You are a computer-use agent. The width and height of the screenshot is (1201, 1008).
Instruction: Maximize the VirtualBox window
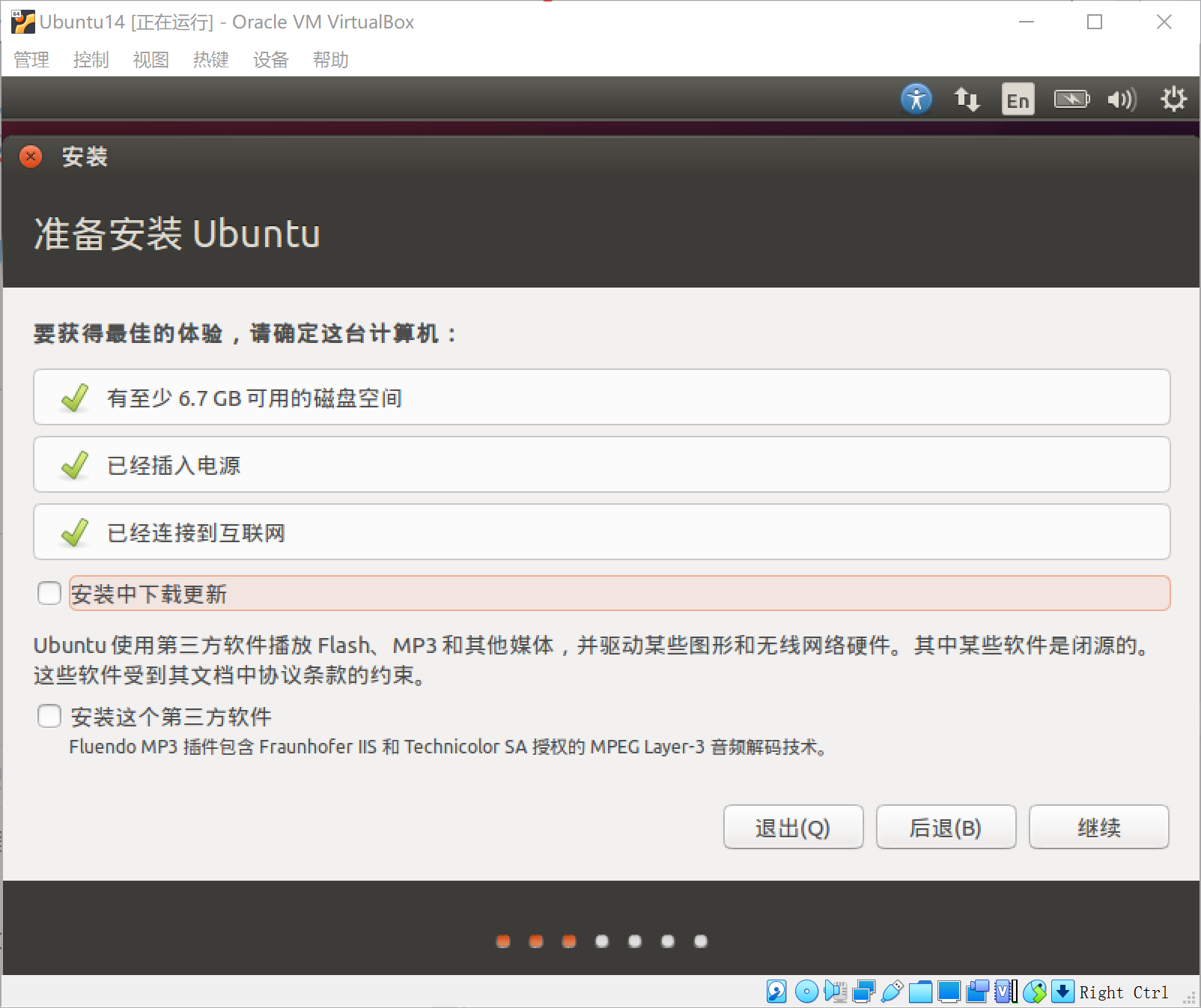coord(1095,22)
